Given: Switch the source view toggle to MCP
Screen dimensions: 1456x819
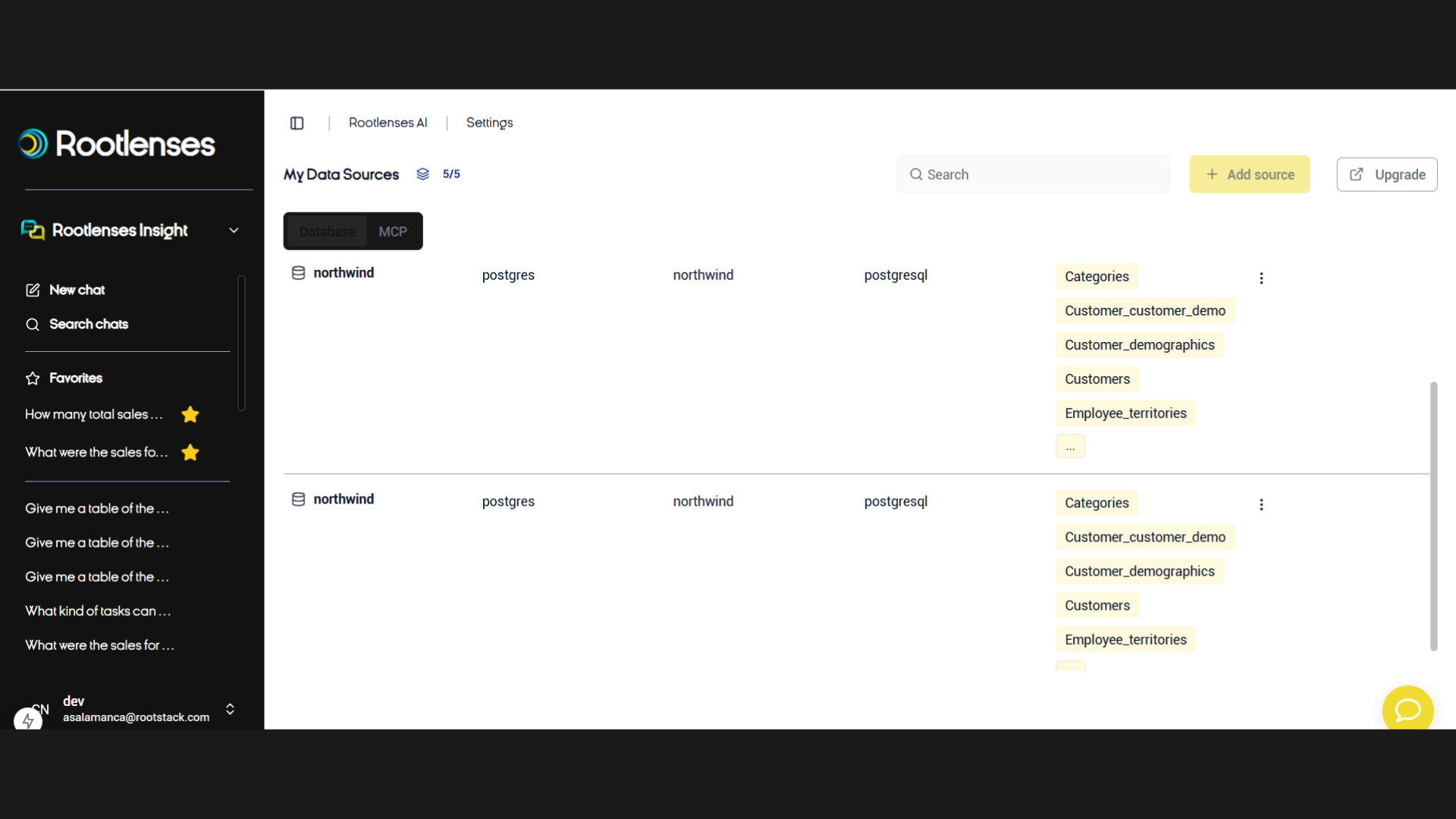Looking at the screenshot, I should click(393, 231).
